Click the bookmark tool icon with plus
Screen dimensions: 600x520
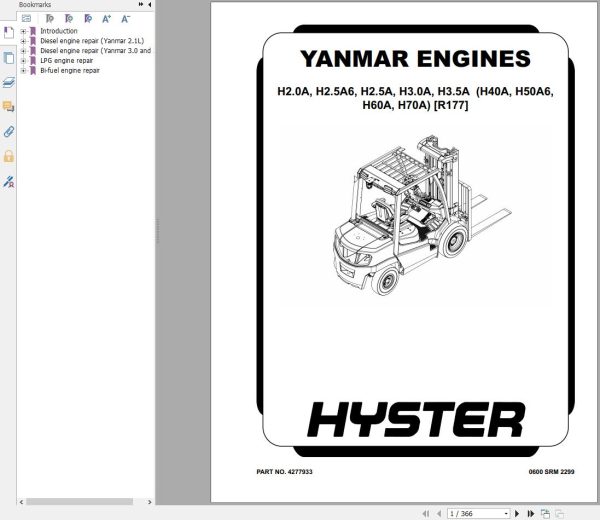pyautogui.click(x=69, y=18)
